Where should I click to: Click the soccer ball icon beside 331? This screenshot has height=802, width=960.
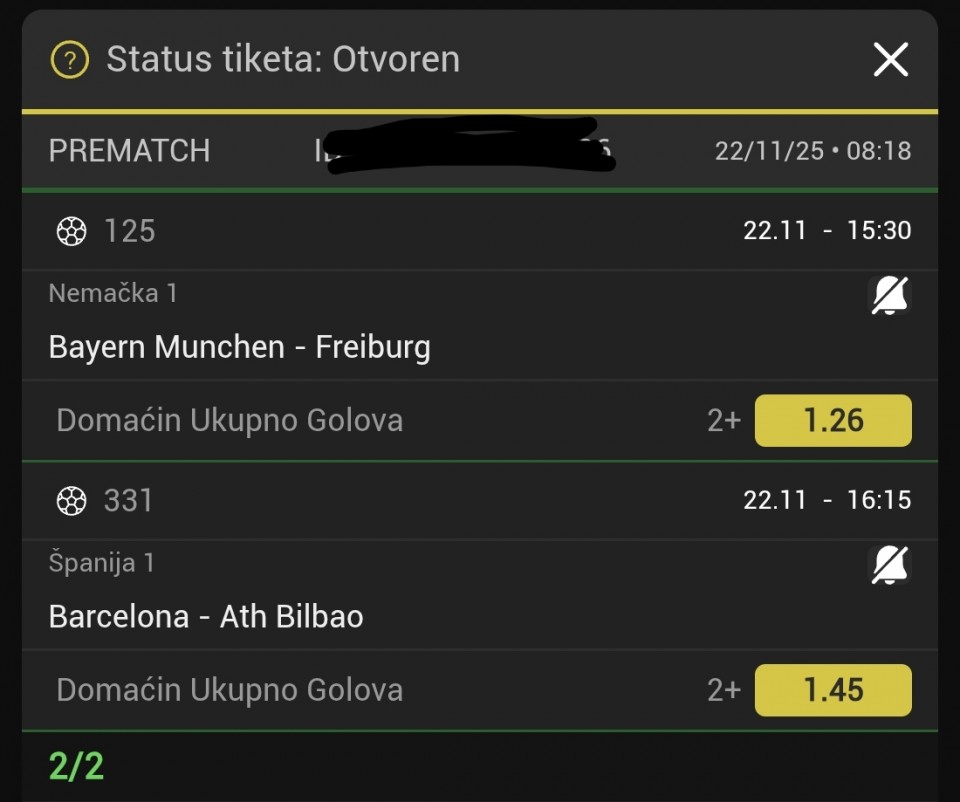(x=71, y=500)
